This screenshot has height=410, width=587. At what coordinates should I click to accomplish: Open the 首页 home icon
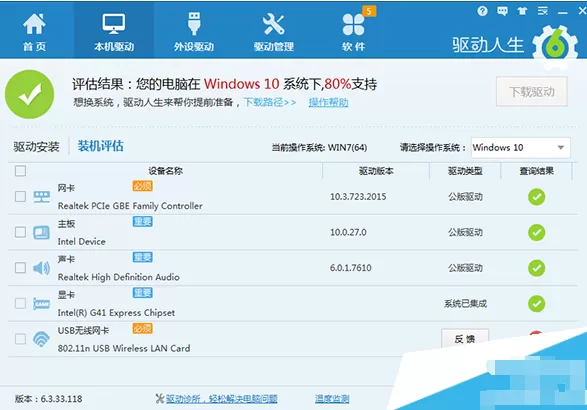pos(34,24)
